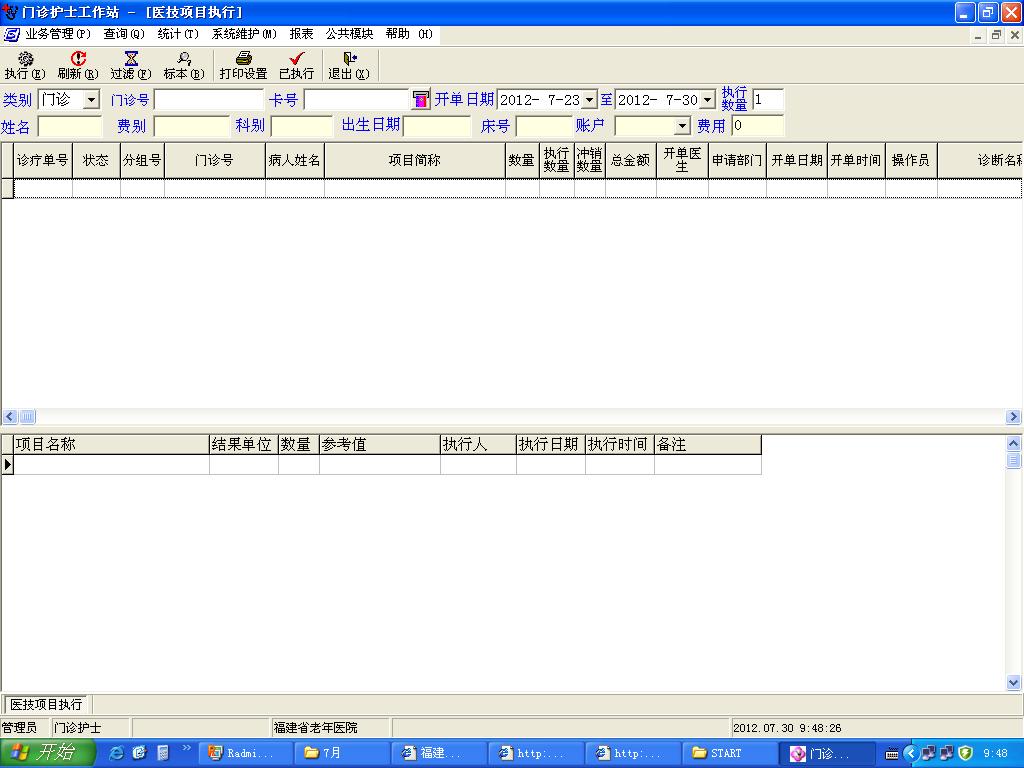Click the 出生日期 input field
The image size is (1024, 768).
[437, 125]
